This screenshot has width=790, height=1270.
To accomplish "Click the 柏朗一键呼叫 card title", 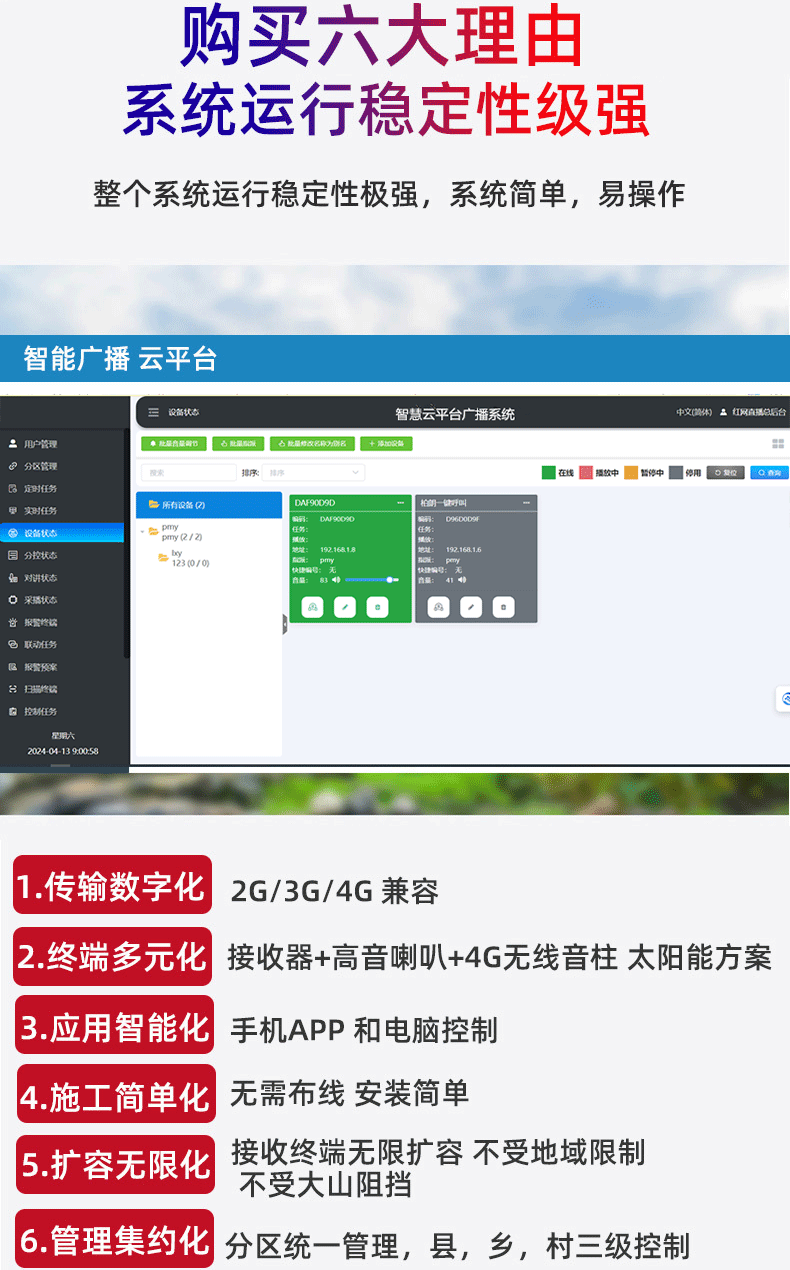I will [444, 502].
